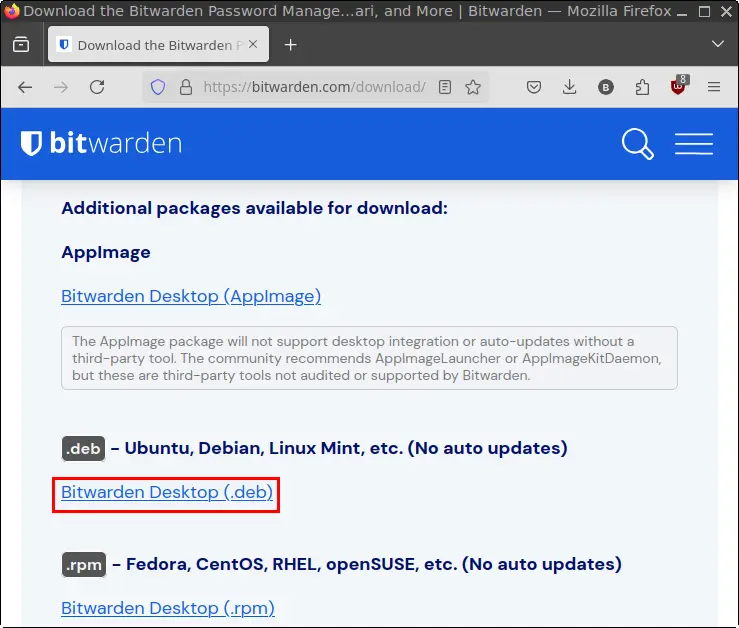
Task: Click 'Additional packages available for download:' heading
Action: click(x=255, y=208)
